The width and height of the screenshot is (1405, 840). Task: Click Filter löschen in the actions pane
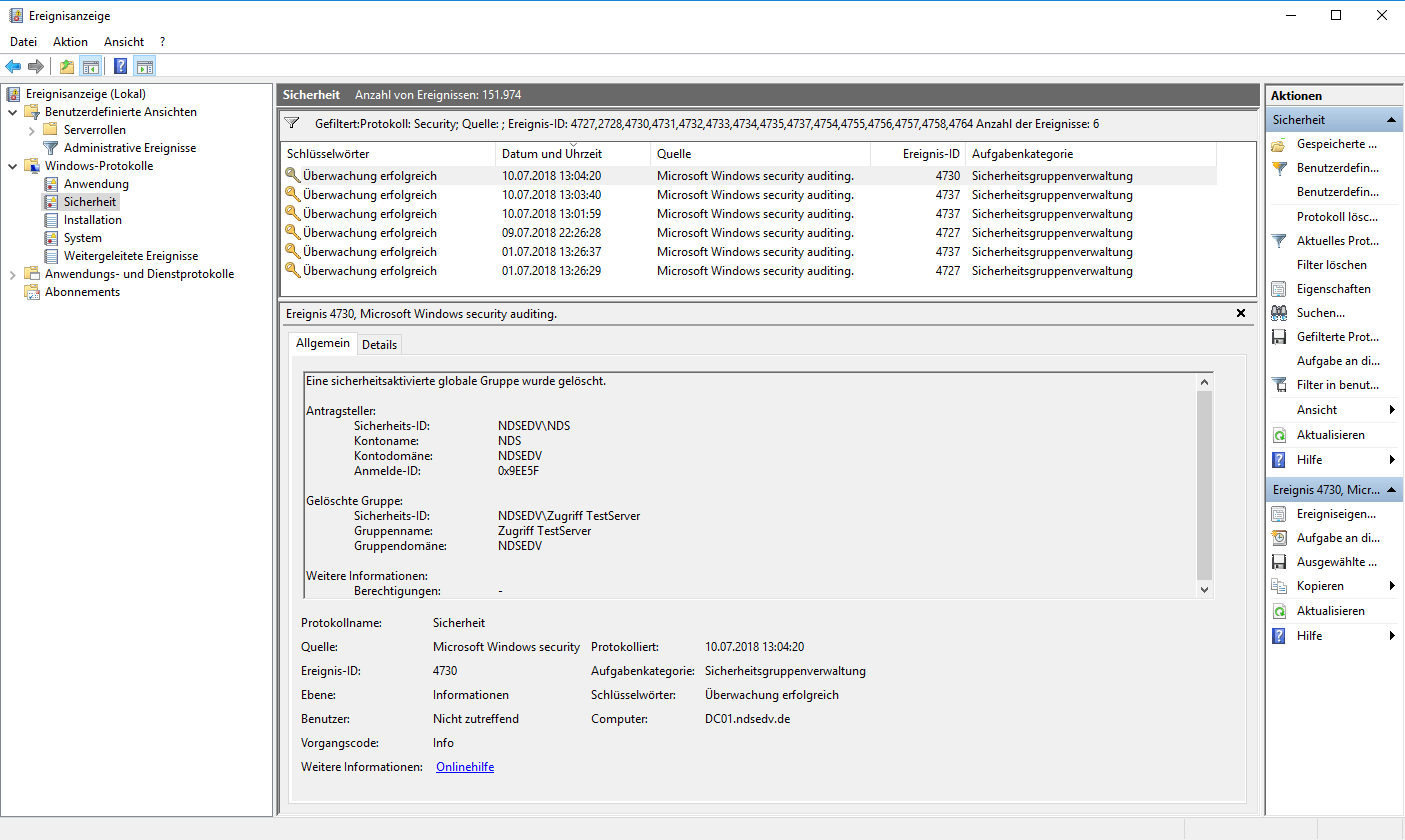tap(1331, 265)
